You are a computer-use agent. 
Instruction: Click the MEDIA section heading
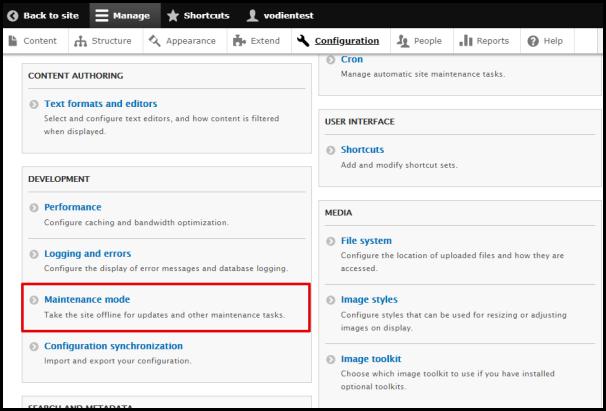click(338, 213)
